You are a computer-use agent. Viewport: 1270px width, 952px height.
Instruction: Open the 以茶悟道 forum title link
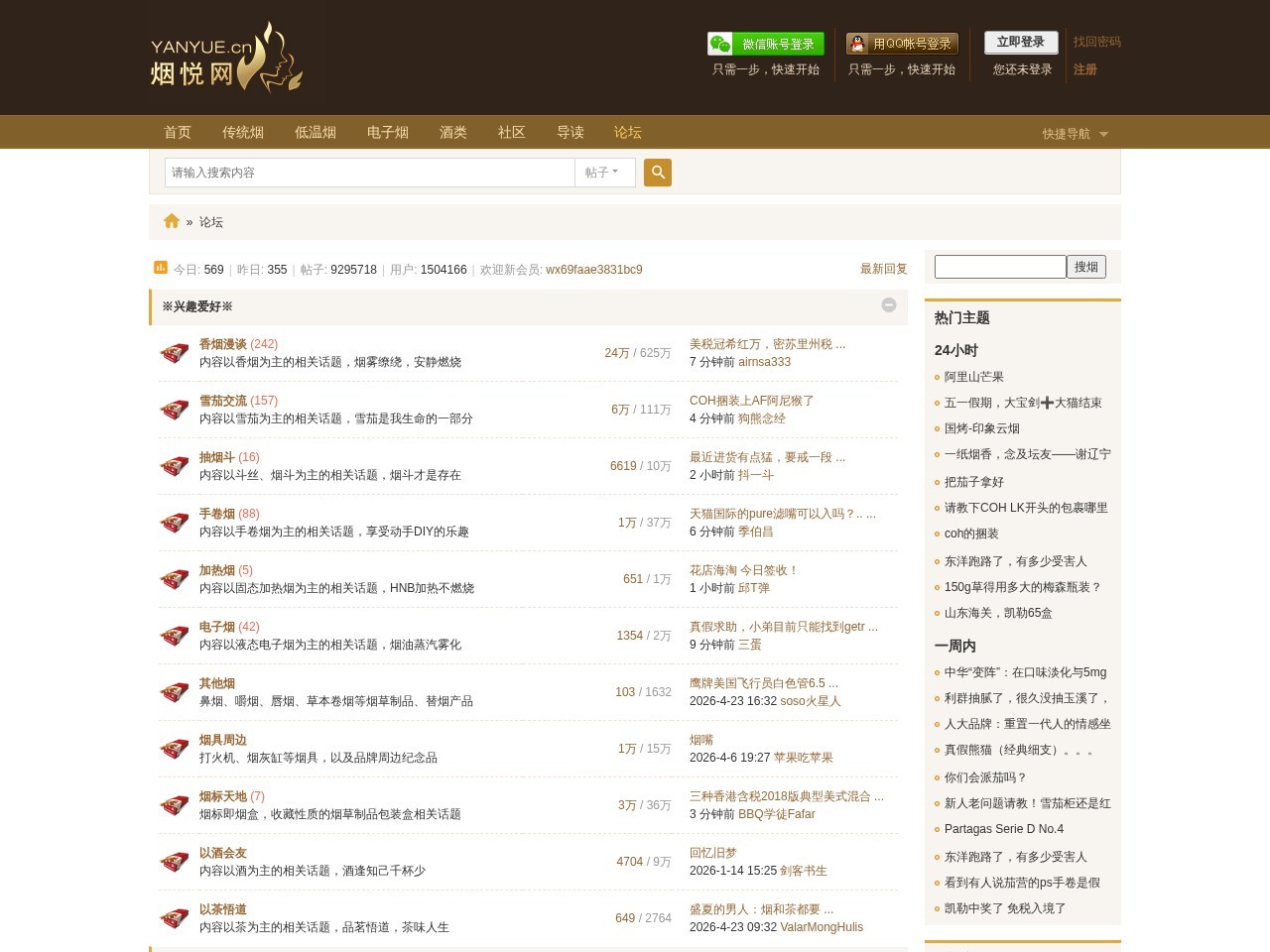click(223, 909)
